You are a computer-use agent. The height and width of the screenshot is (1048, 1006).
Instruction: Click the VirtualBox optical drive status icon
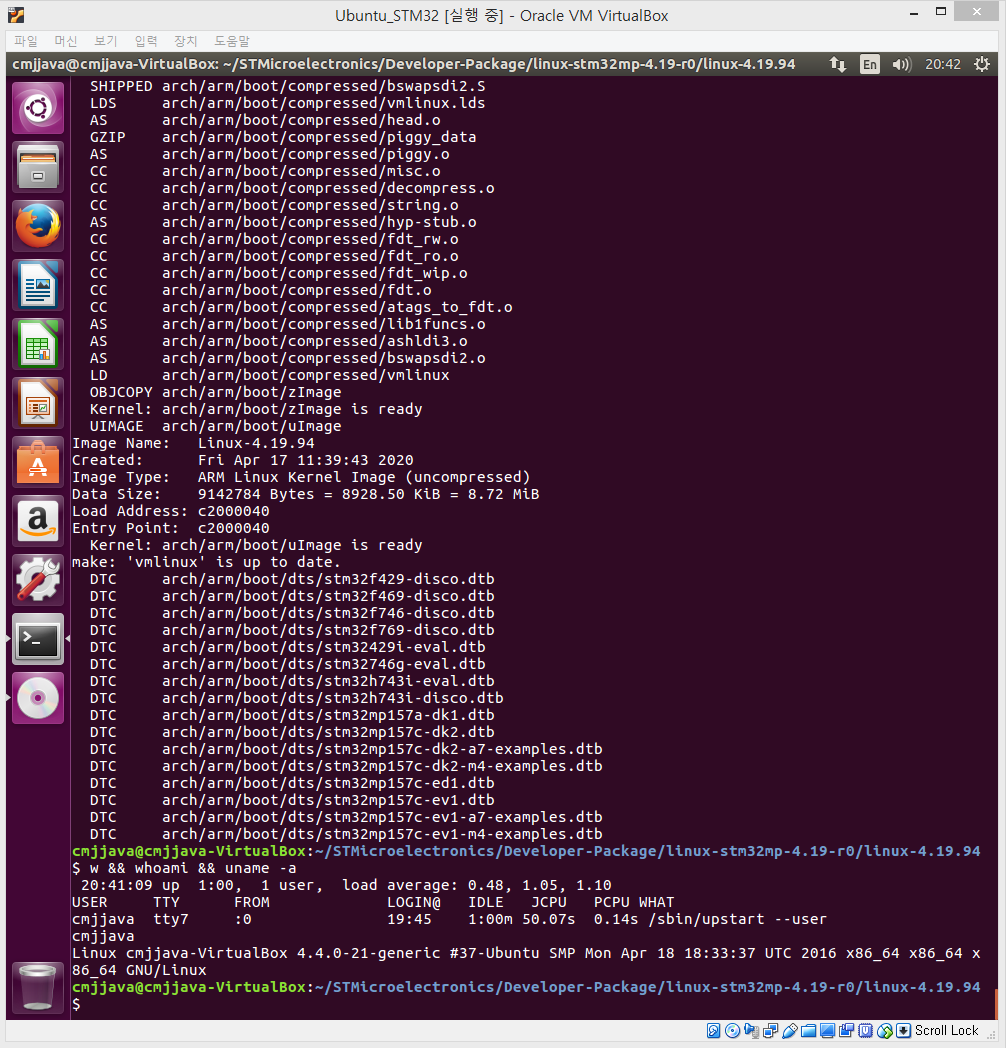[x=733, y=1031]
